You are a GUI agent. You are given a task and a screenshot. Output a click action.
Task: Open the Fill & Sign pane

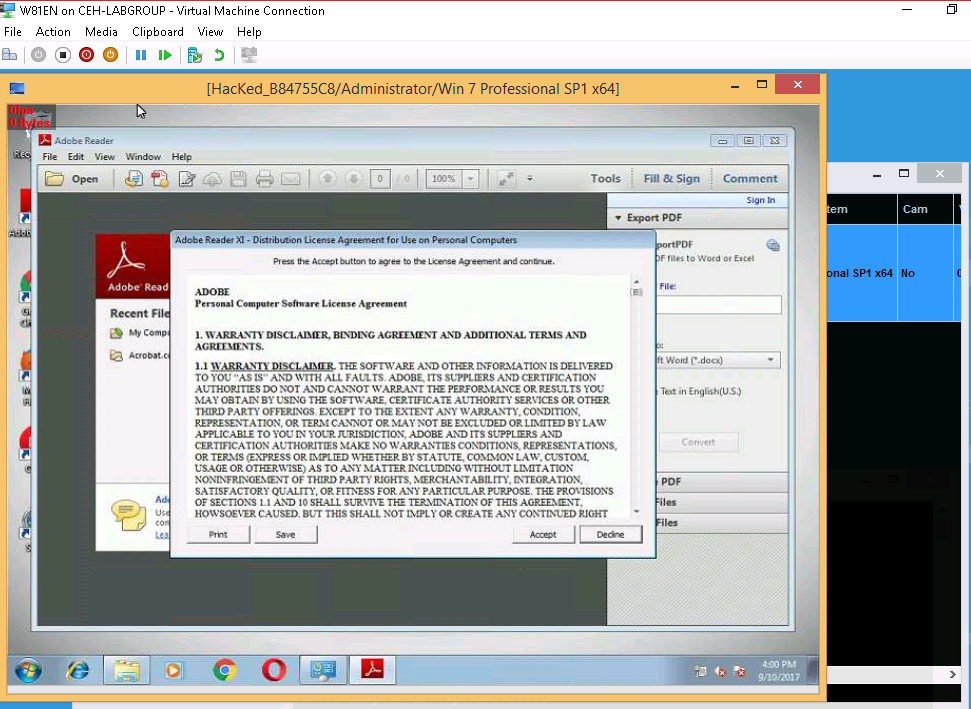[x=671, y=178]
